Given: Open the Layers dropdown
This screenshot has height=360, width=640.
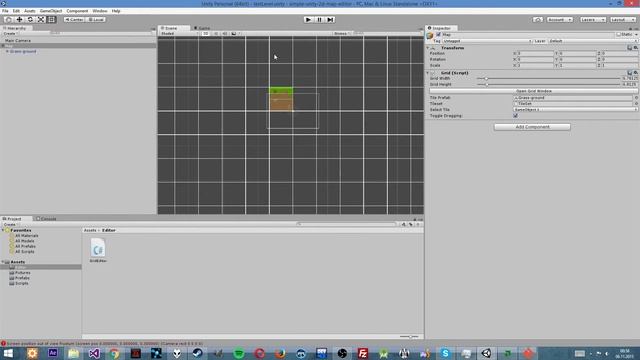Looking at the screenshot, I should click(592, 20).
